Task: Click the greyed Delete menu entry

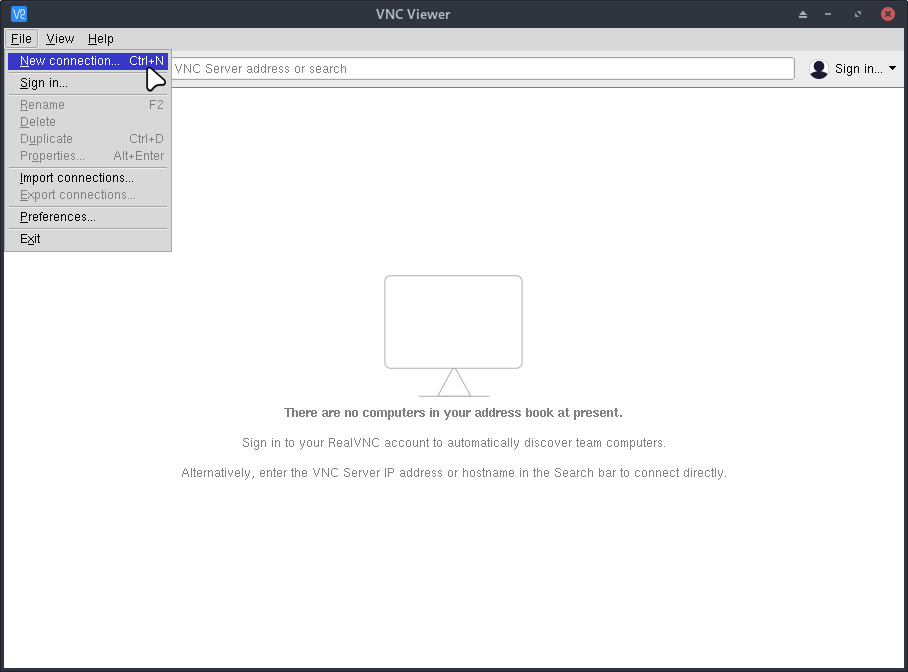Action: [x=88, y=122]
